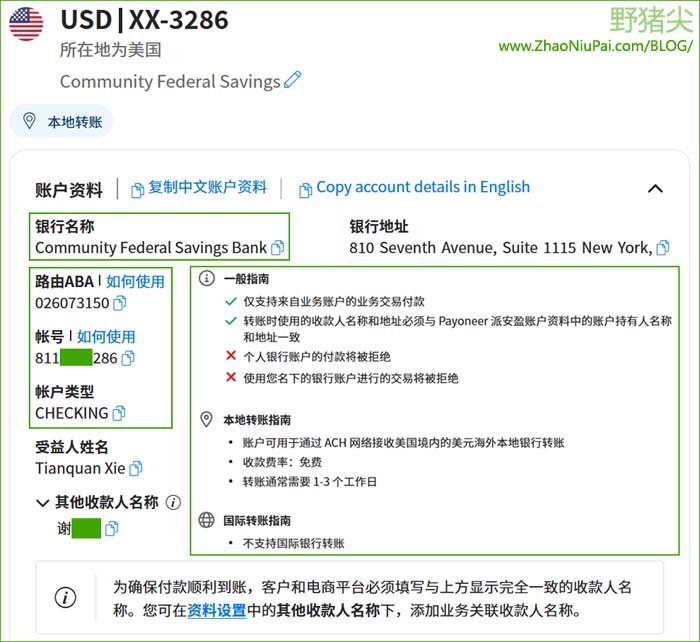Click the info icon in the bottom notice
The width and height of the screenshot is (700, 642).
[66, 597]
